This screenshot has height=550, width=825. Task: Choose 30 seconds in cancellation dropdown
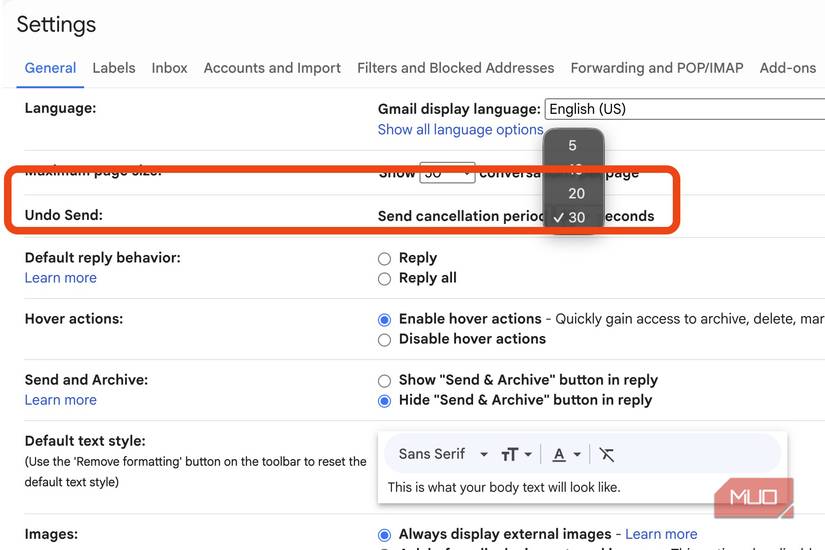click(573, 217)
